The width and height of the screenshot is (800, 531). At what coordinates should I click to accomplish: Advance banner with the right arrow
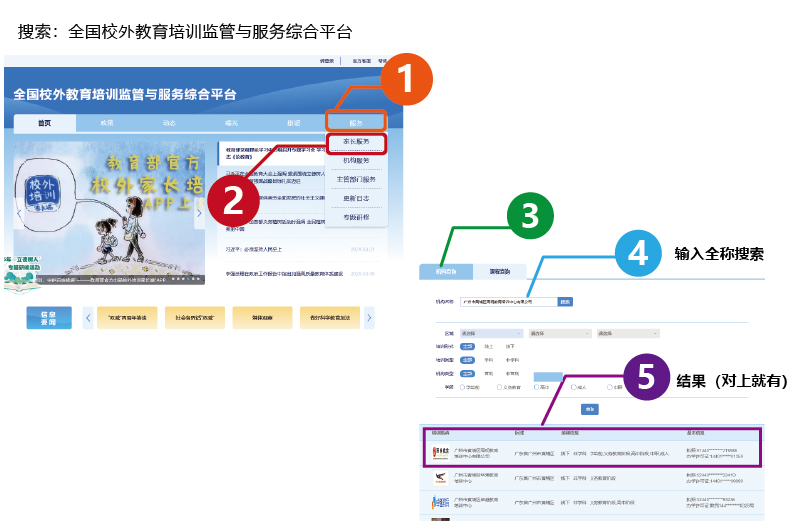point(198,213)
